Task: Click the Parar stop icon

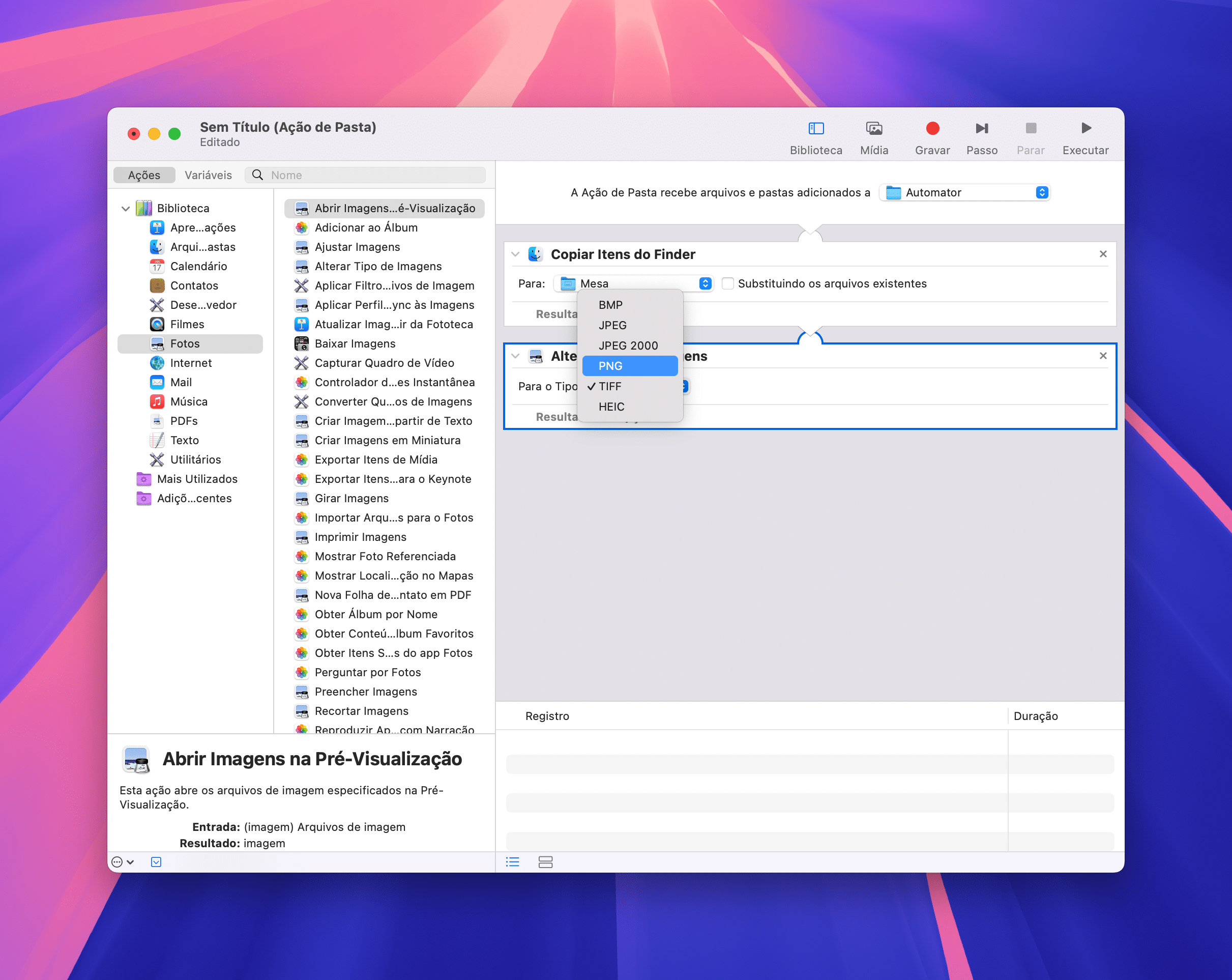Action: 1030,129
